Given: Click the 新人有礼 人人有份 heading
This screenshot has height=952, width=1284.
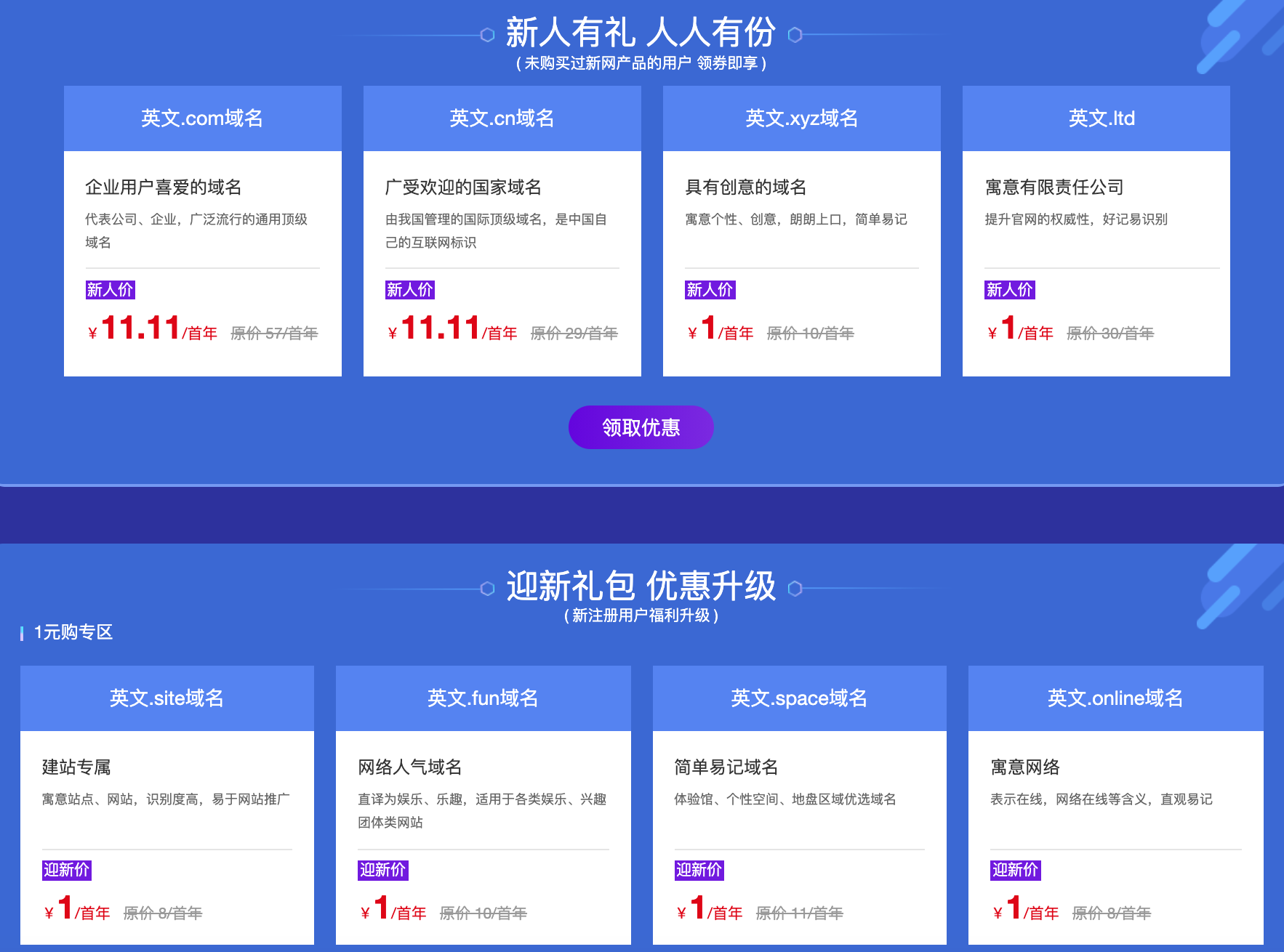Looking at the screenshot, I should (x=641, y=32).
